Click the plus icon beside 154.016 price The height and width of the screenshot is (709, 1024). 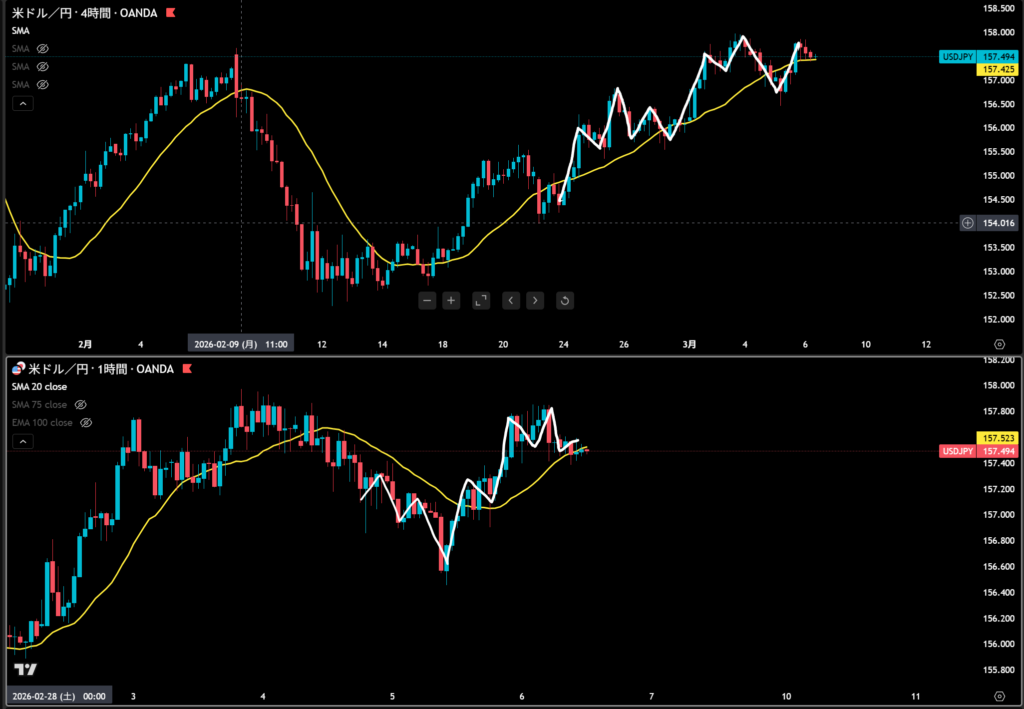[x=967, y=223]
